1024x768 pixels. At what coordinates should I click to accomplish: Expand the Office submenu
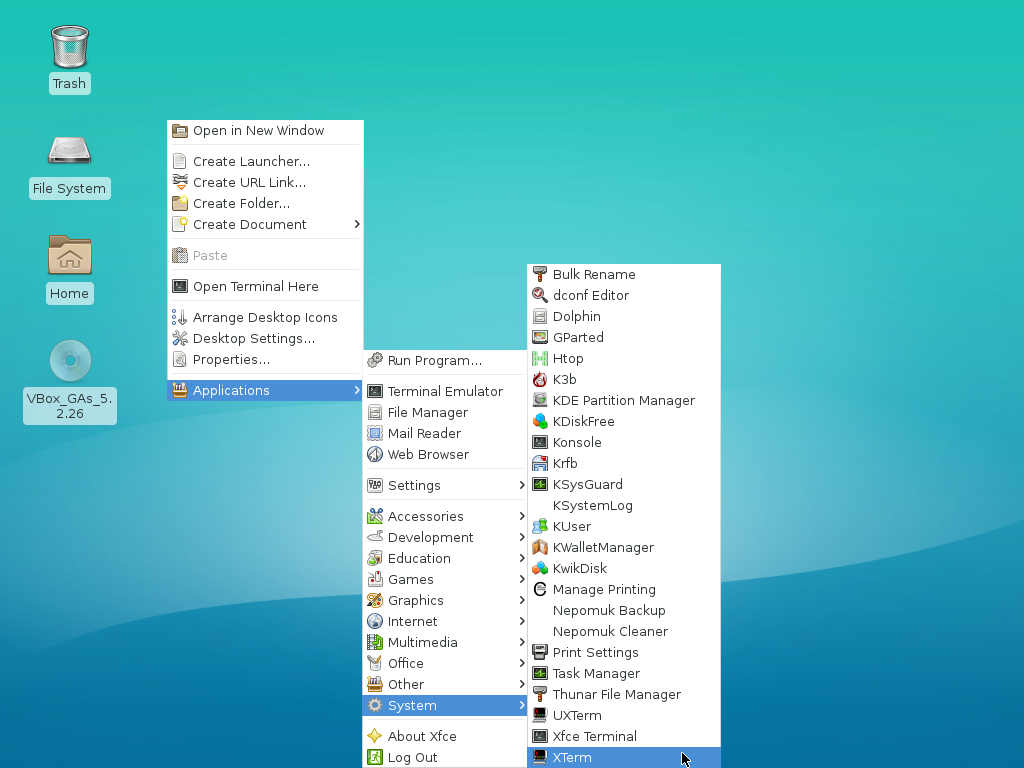click(445, 663)
